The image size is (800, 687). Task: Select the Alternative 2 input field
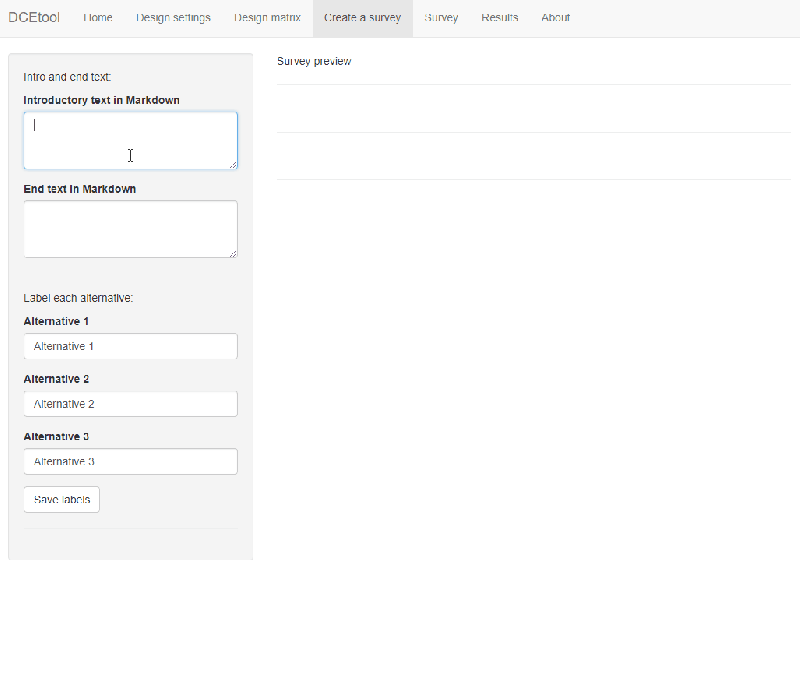[x=130, y=403]
